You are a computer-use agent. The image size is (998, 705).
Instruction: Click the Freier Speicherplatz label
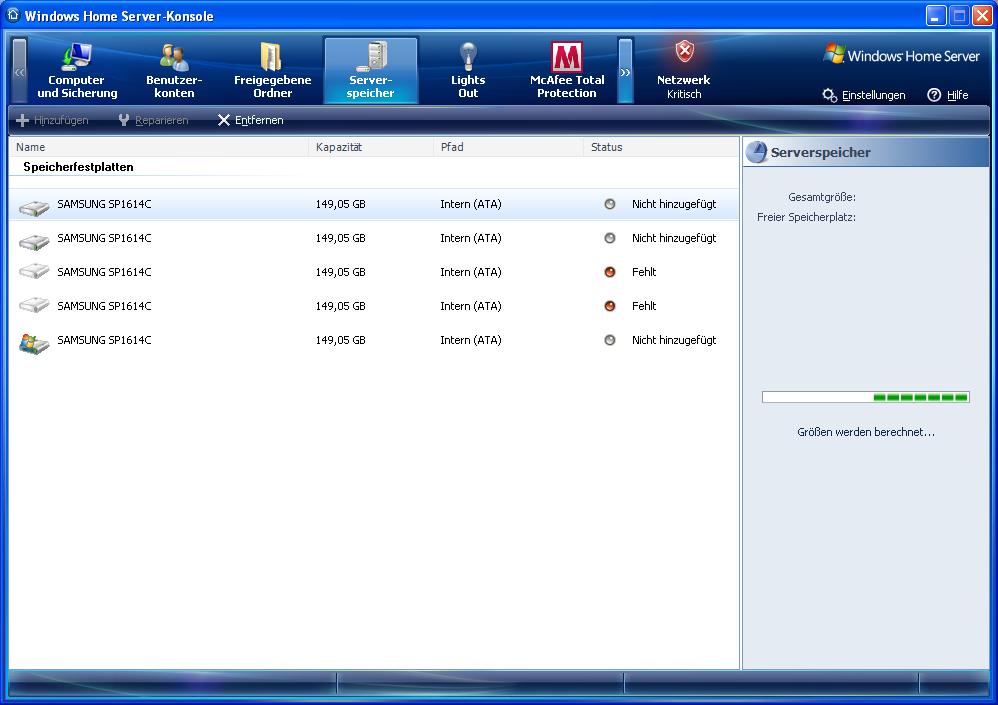click(x=806, y=217)
